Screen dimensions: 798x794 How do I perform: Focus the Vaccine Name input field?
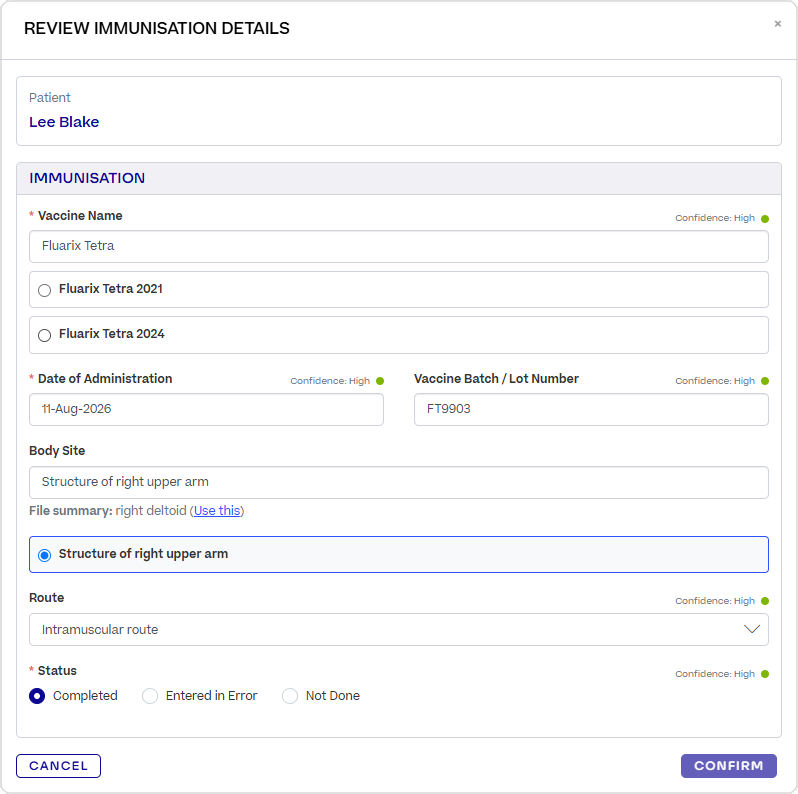point(398,246)
